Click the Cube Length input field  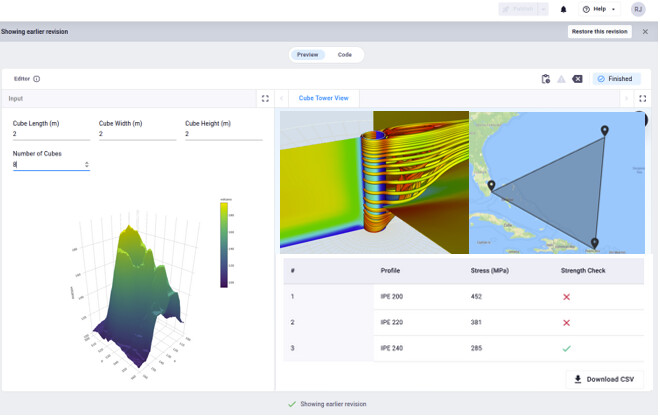50,133
